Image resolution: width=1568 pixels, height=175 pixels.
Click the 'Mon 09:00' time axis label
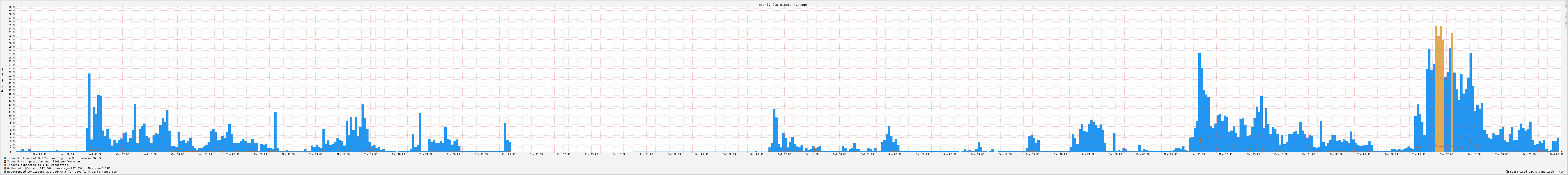point(1198,154)
